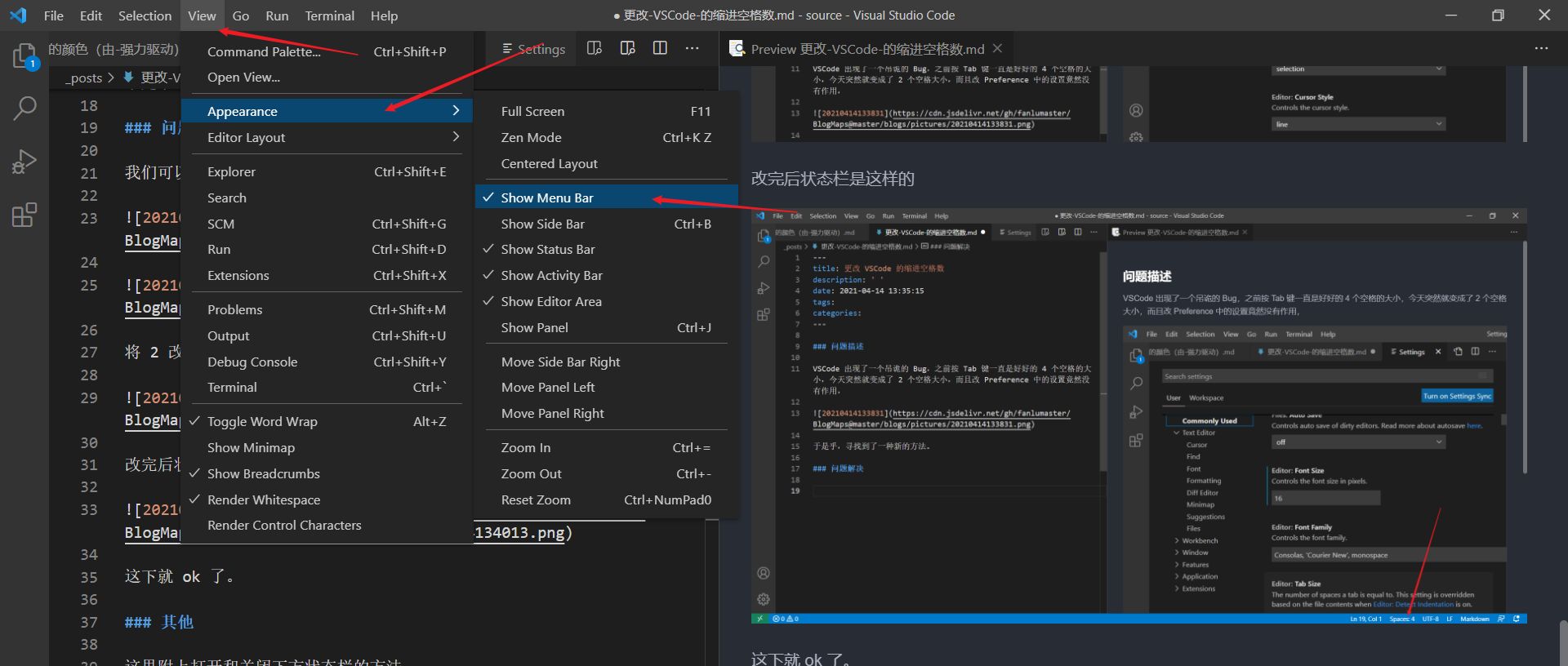Switch to the Settings editor tab

[532, 49]
